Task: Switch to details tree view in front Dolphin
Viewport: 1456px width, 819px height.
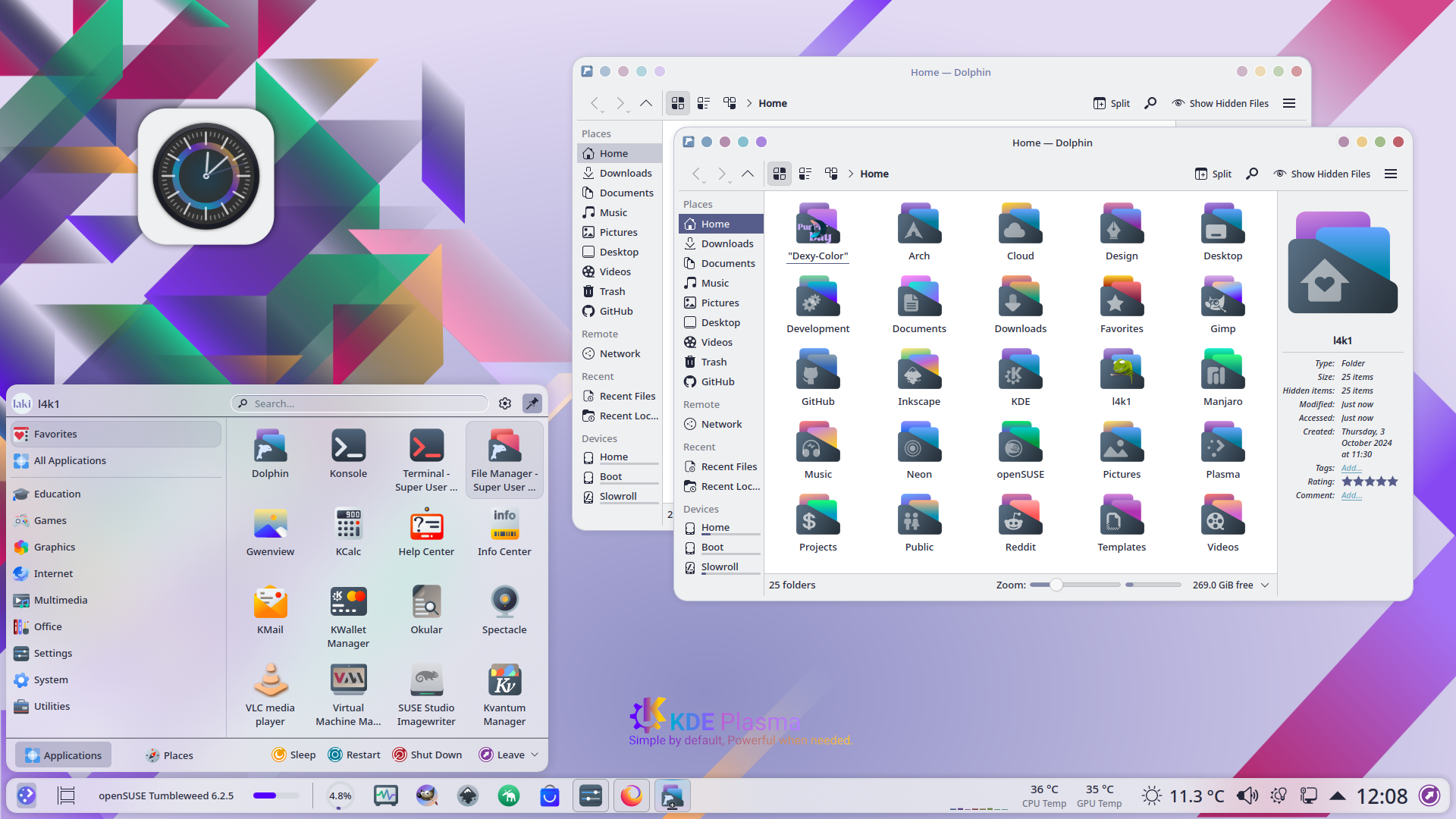Action: [831, 174]
